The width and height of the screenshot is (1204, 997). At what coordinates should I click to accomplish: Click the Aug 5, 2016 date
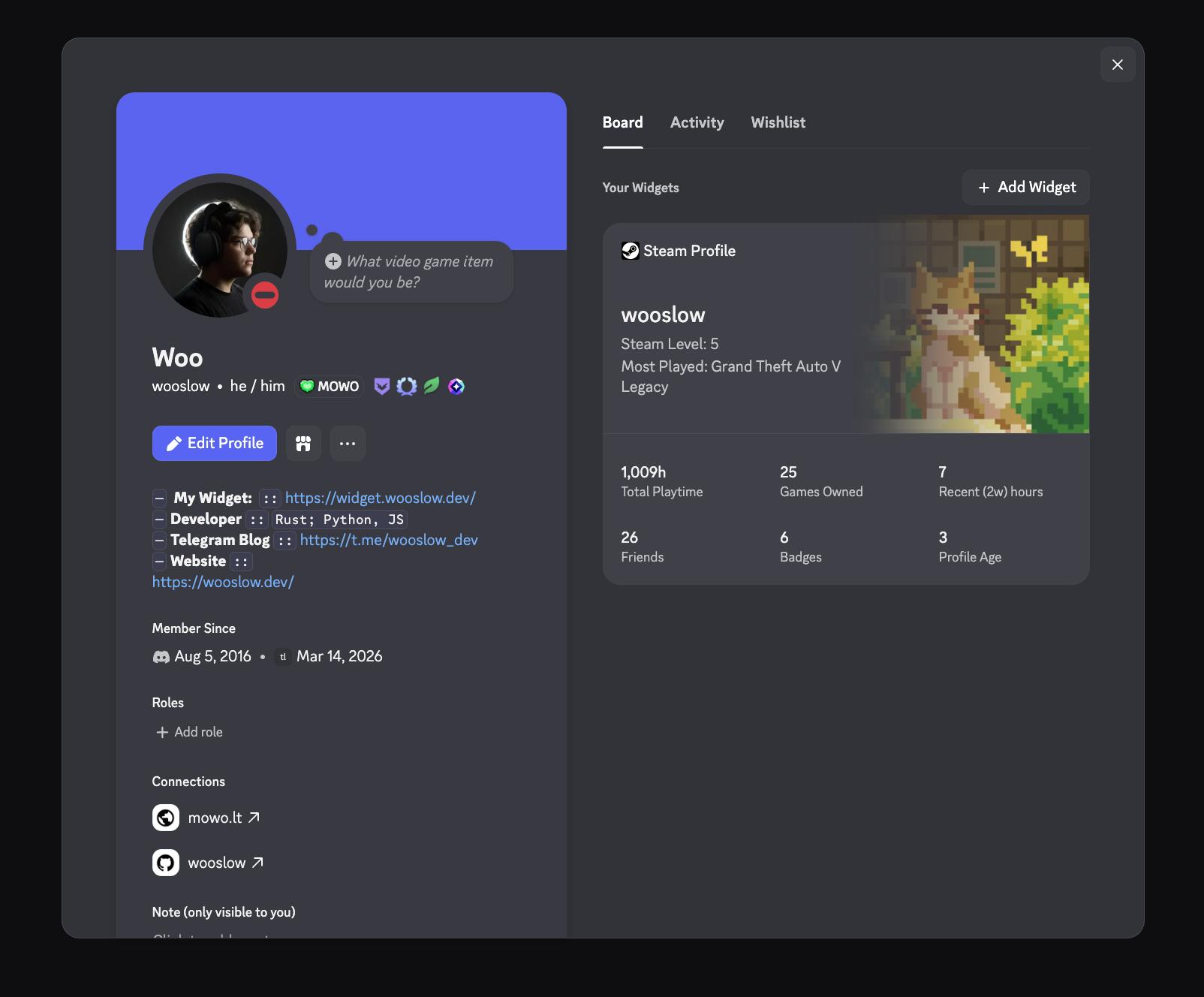pyautogui.click(x=212, y=656)
